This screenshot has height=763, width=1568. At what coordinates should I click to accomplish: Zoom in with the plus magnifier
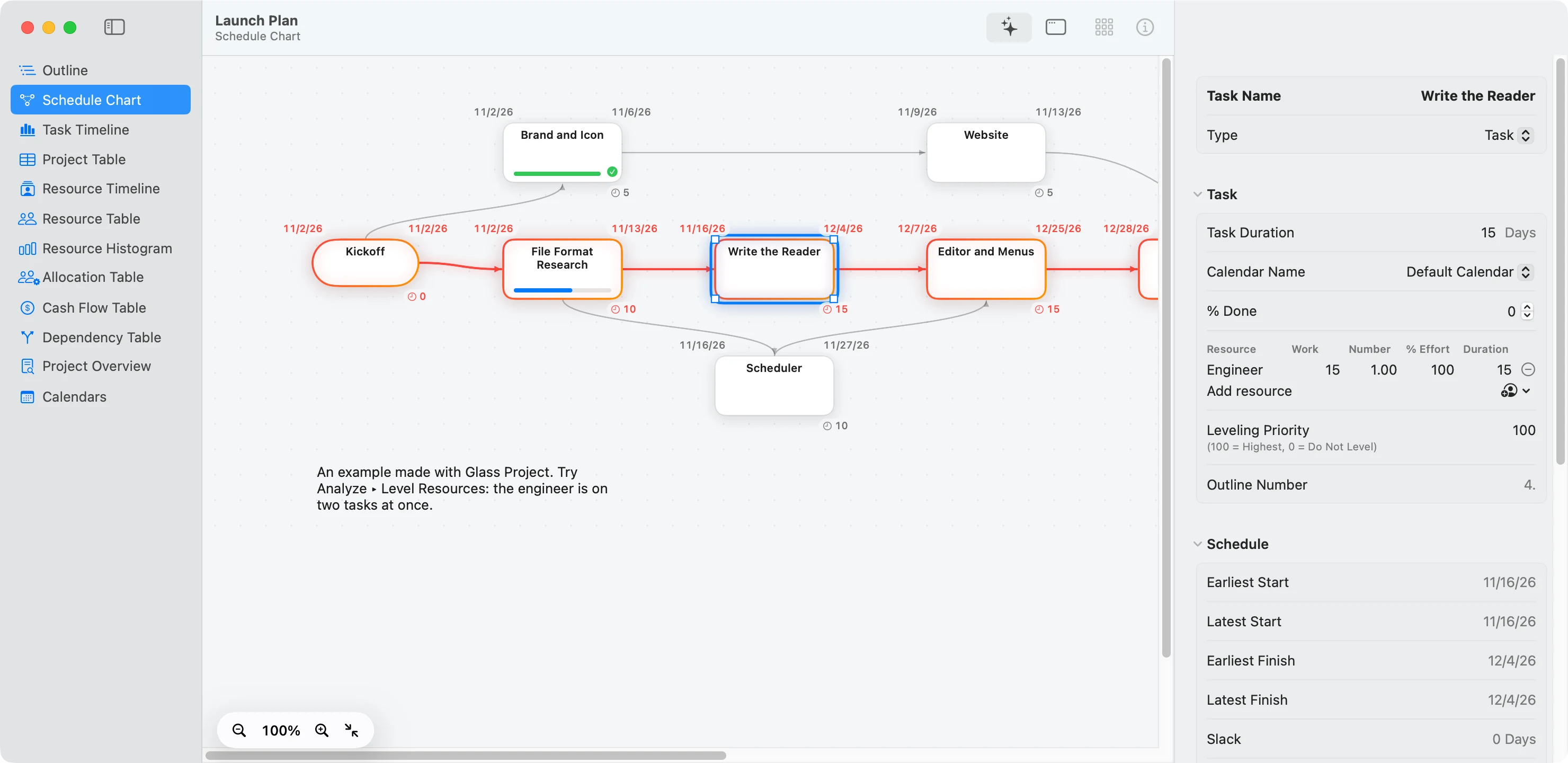pos(322,730)
